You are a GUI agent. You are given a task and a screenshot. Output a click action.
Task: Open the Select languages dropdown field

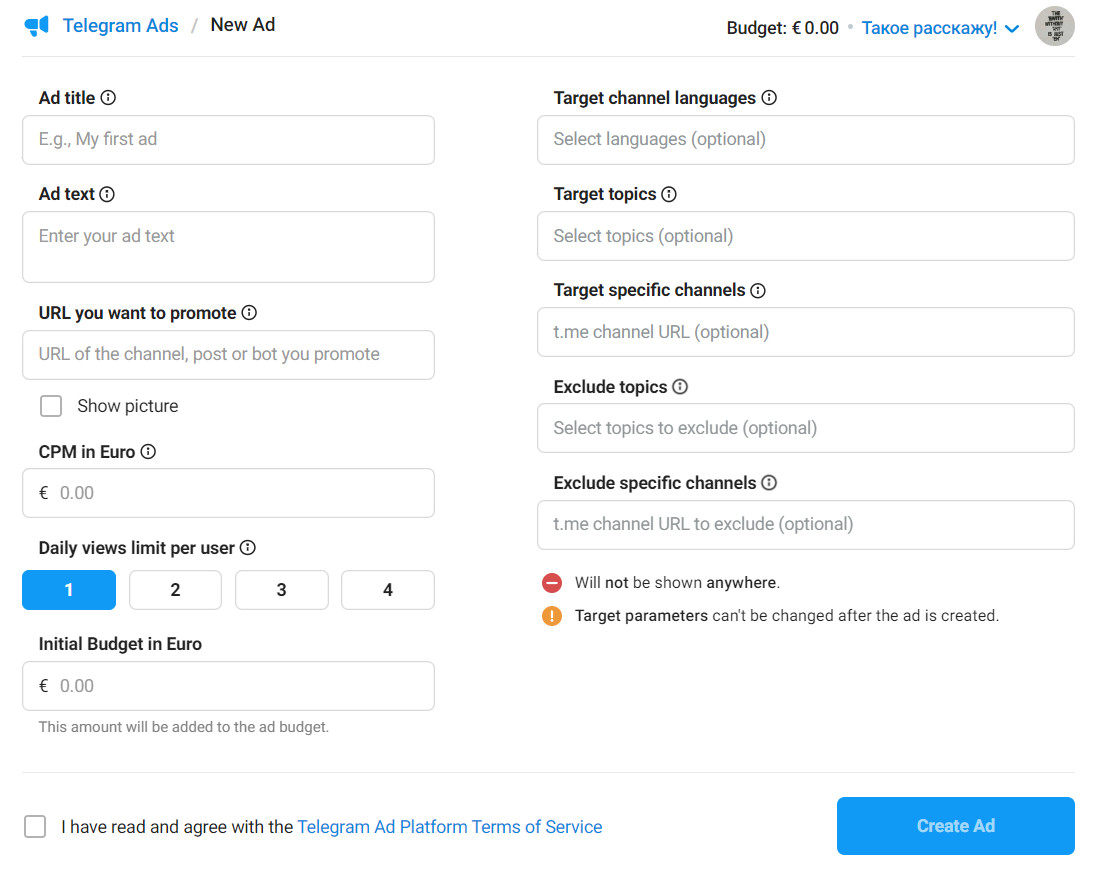[x=805, y=140]
